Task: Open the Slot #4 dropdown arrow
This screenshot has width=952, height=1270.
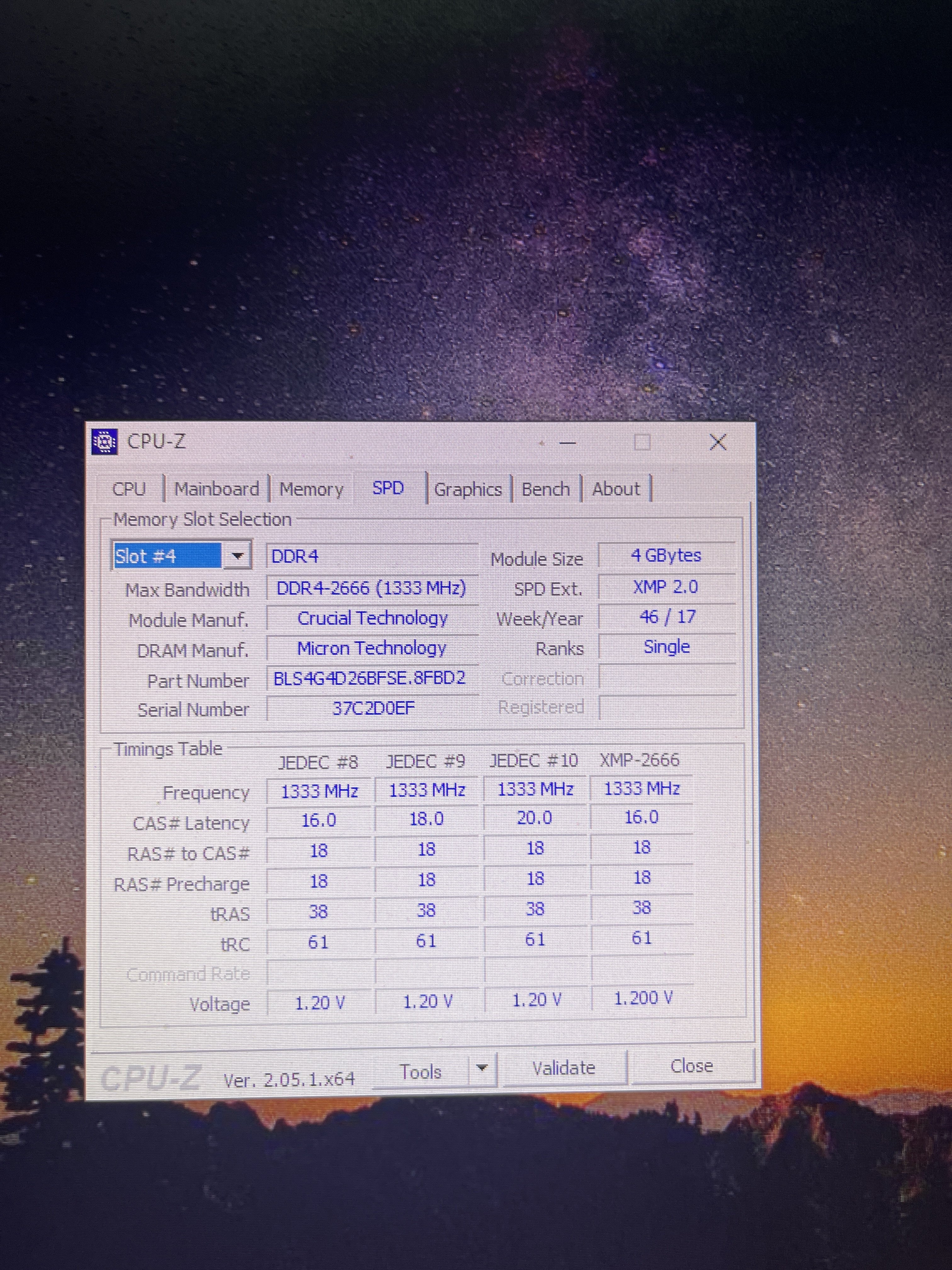Action: pos(237,556)
